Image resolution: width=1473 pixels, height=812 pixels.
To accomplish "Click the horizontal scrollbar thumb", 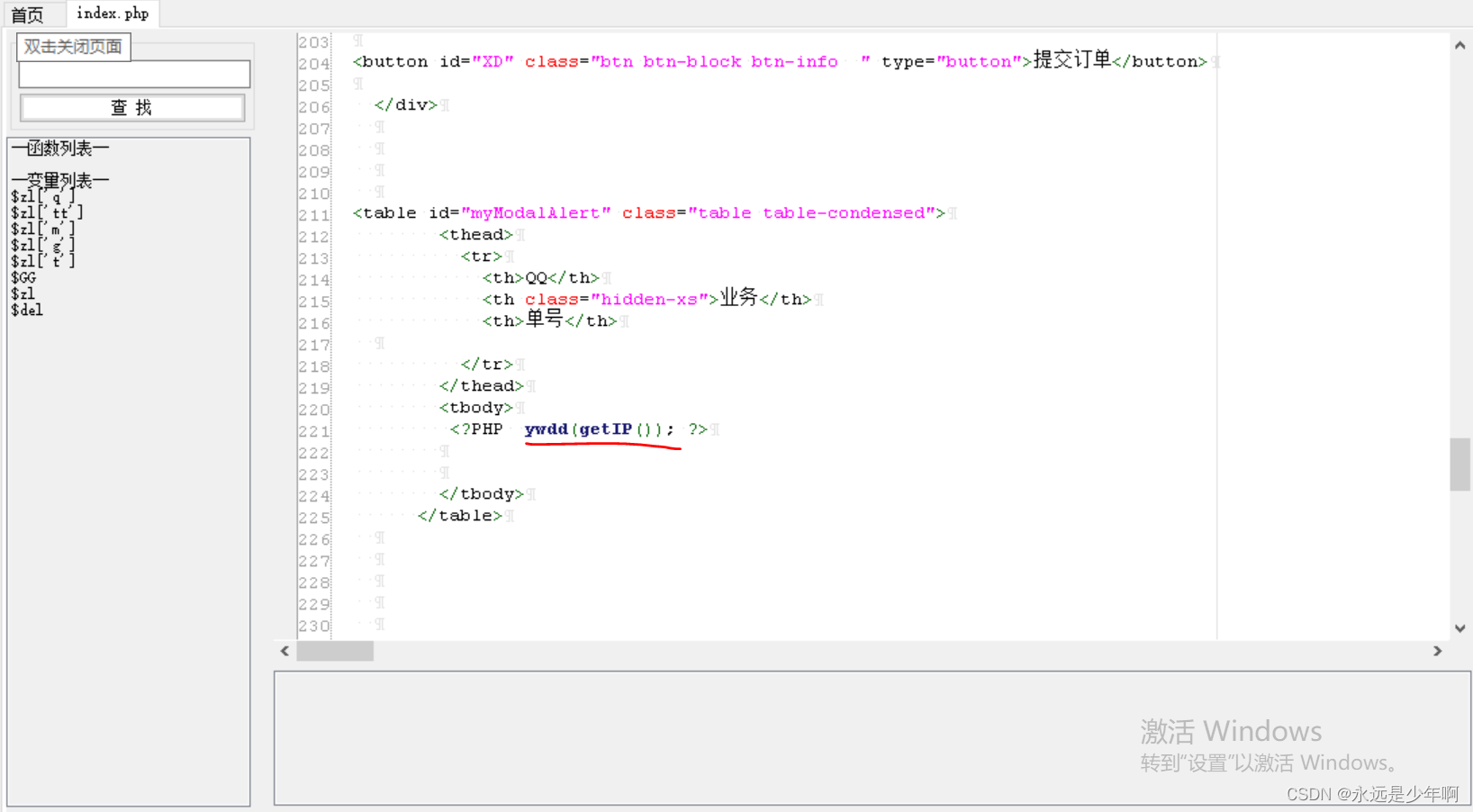I will (x=334, y=651).
